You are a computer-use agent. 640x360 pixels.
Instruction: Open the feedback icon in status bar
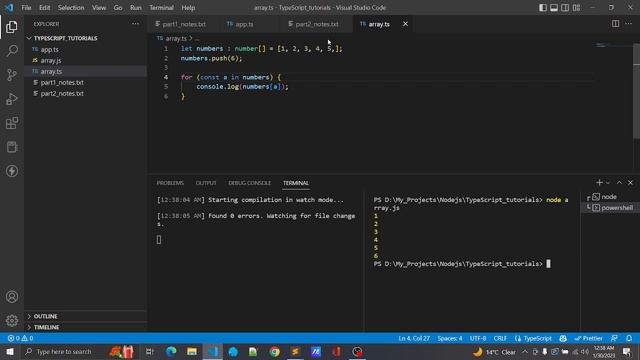tap(614, 338)
